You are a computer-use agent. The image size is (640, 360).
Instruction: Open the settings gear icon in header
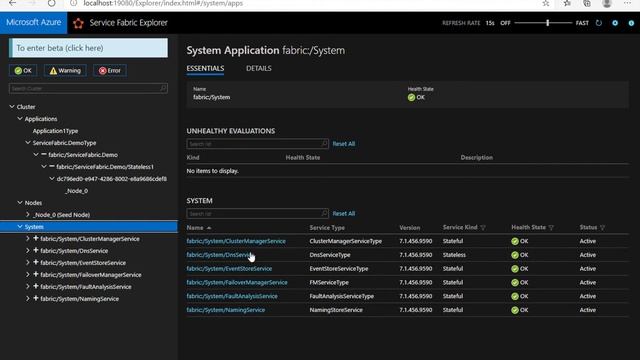tap(615, 23)
